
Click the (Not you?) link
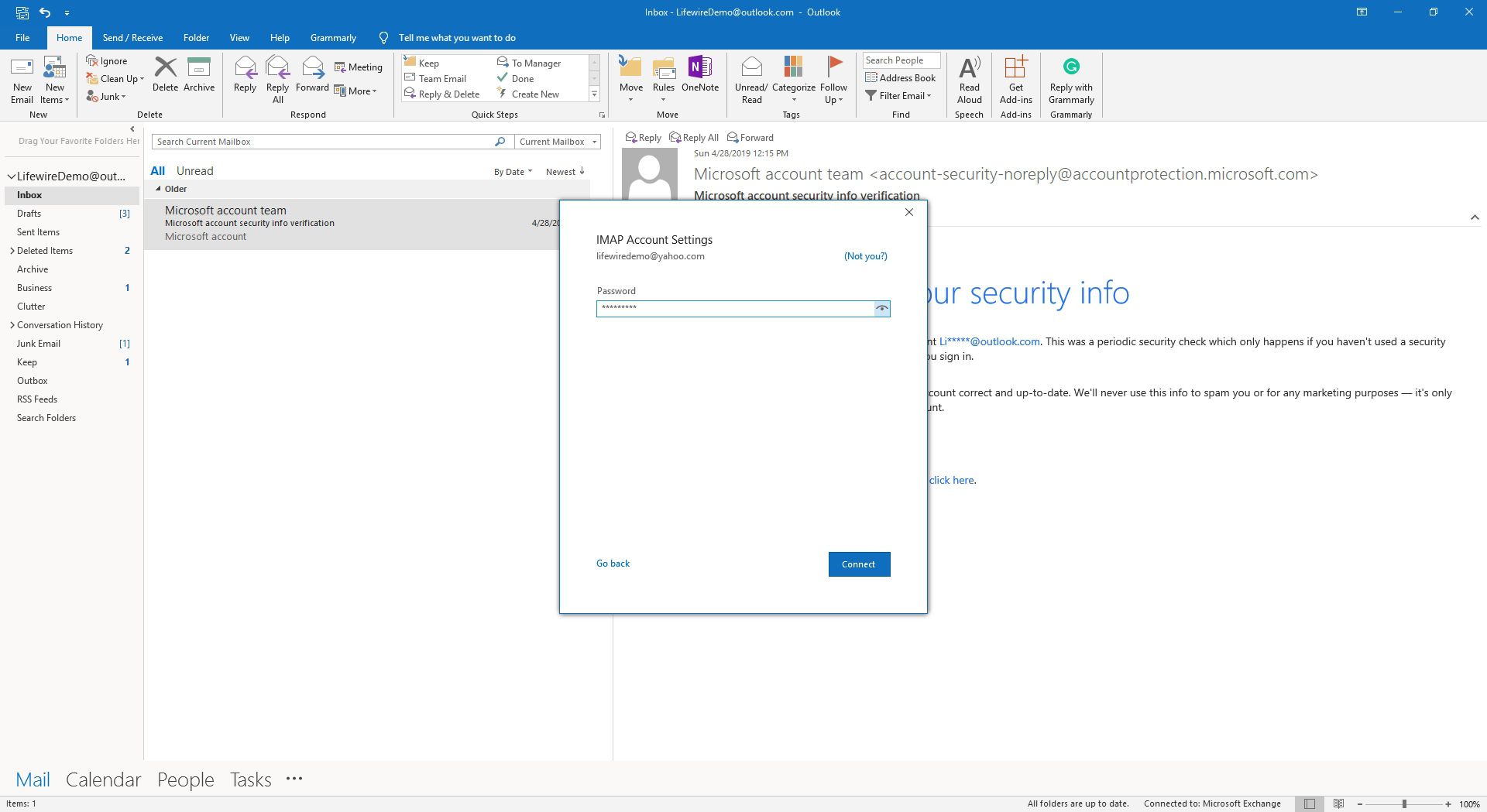pos(865,256)
